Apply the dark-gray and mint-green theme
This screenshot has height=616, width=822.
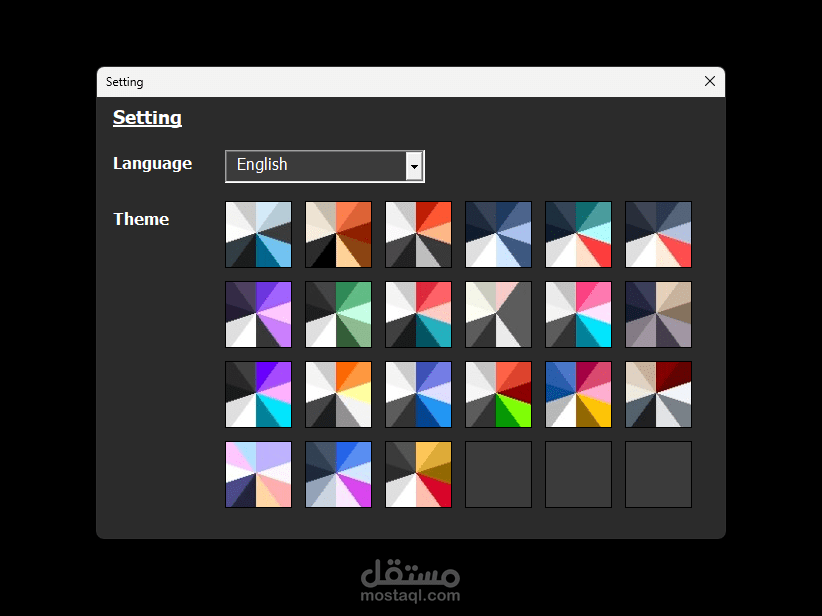click(338, 315)
